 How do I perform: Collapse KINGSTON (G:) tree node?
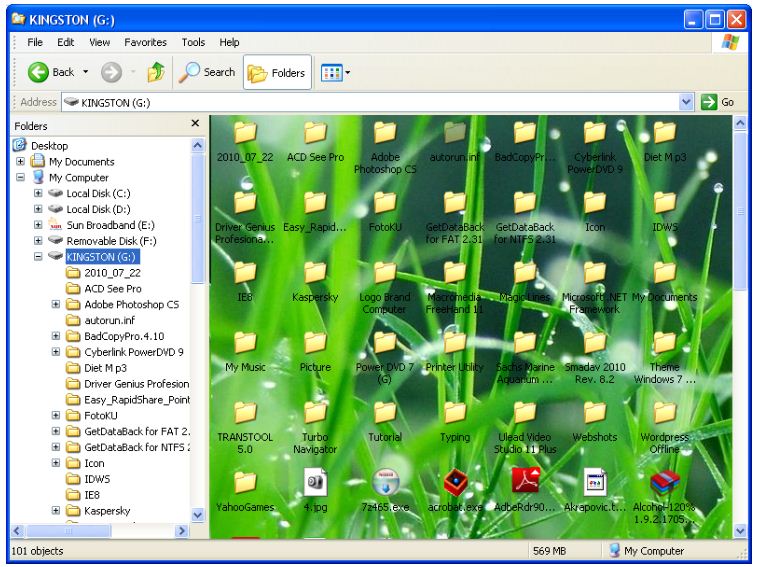(38, 257)
